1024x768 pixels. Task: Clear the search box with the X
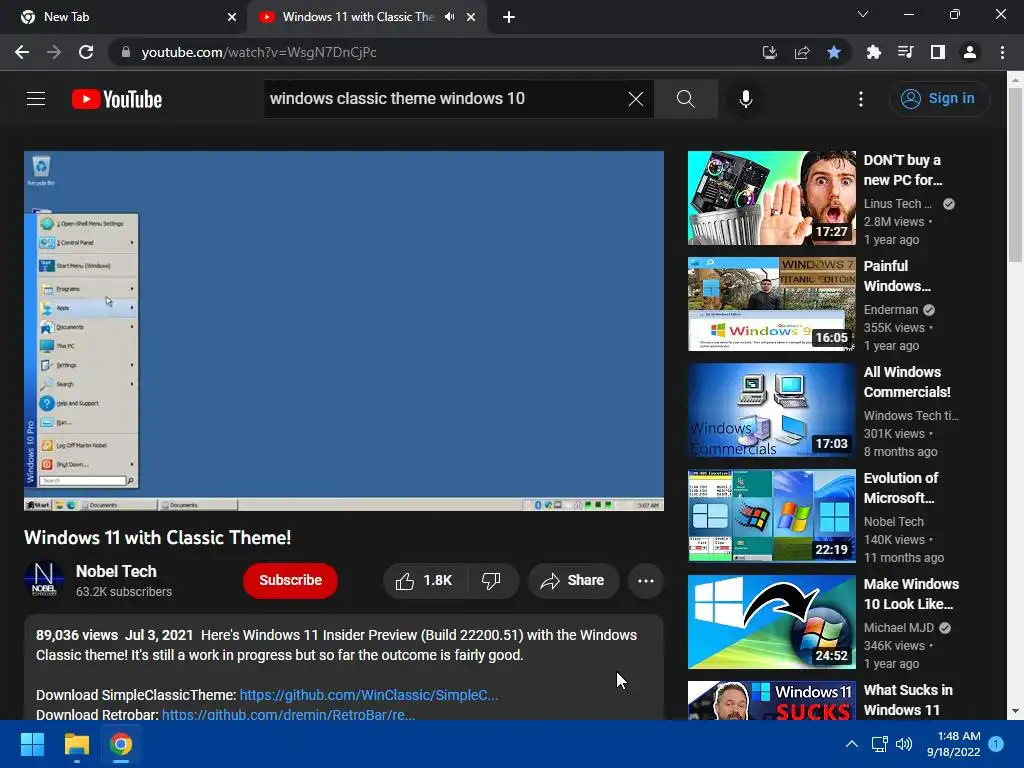click(635, 99)
